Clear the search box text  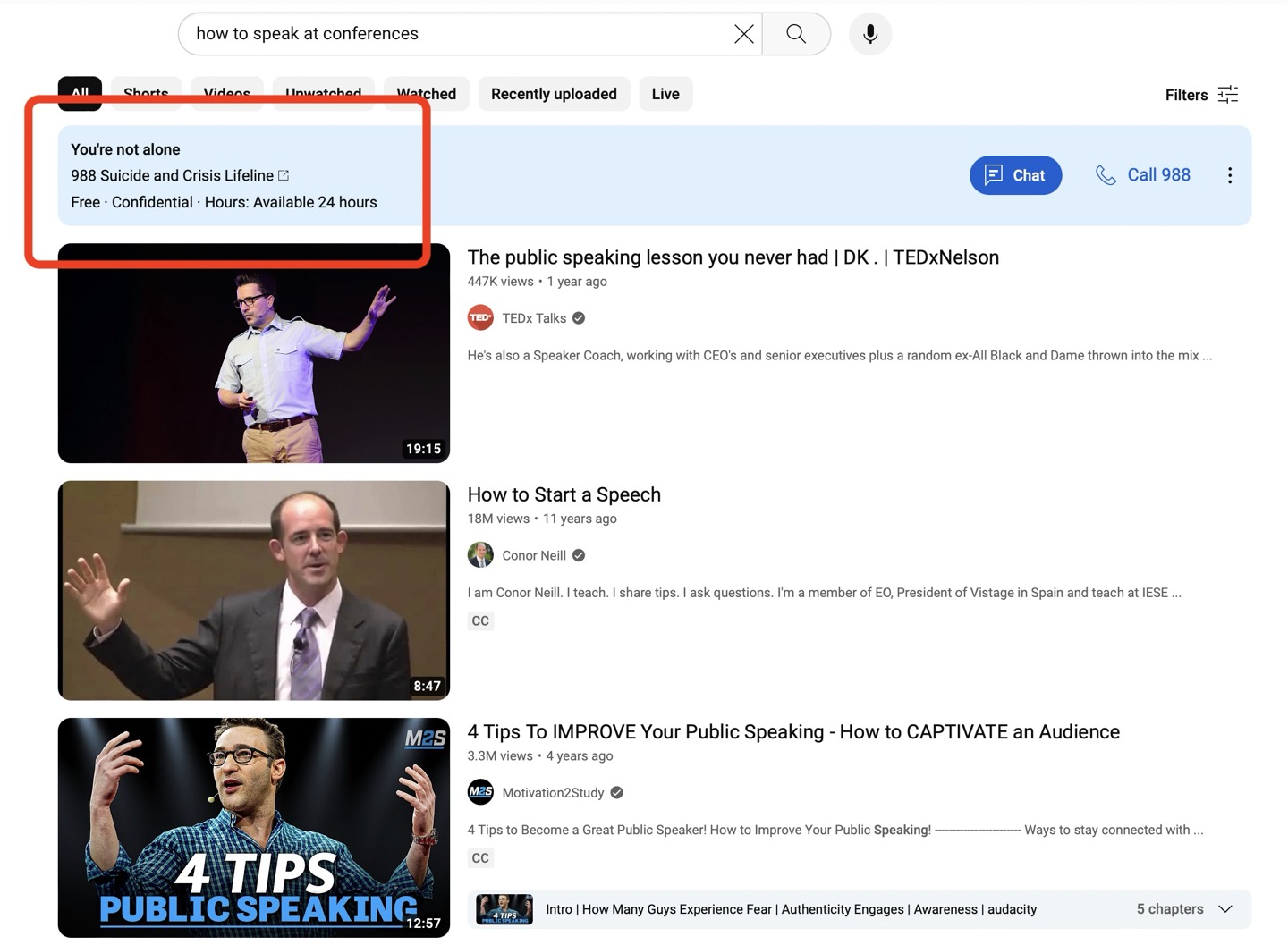pyautogui.click(x=743, y=34)
